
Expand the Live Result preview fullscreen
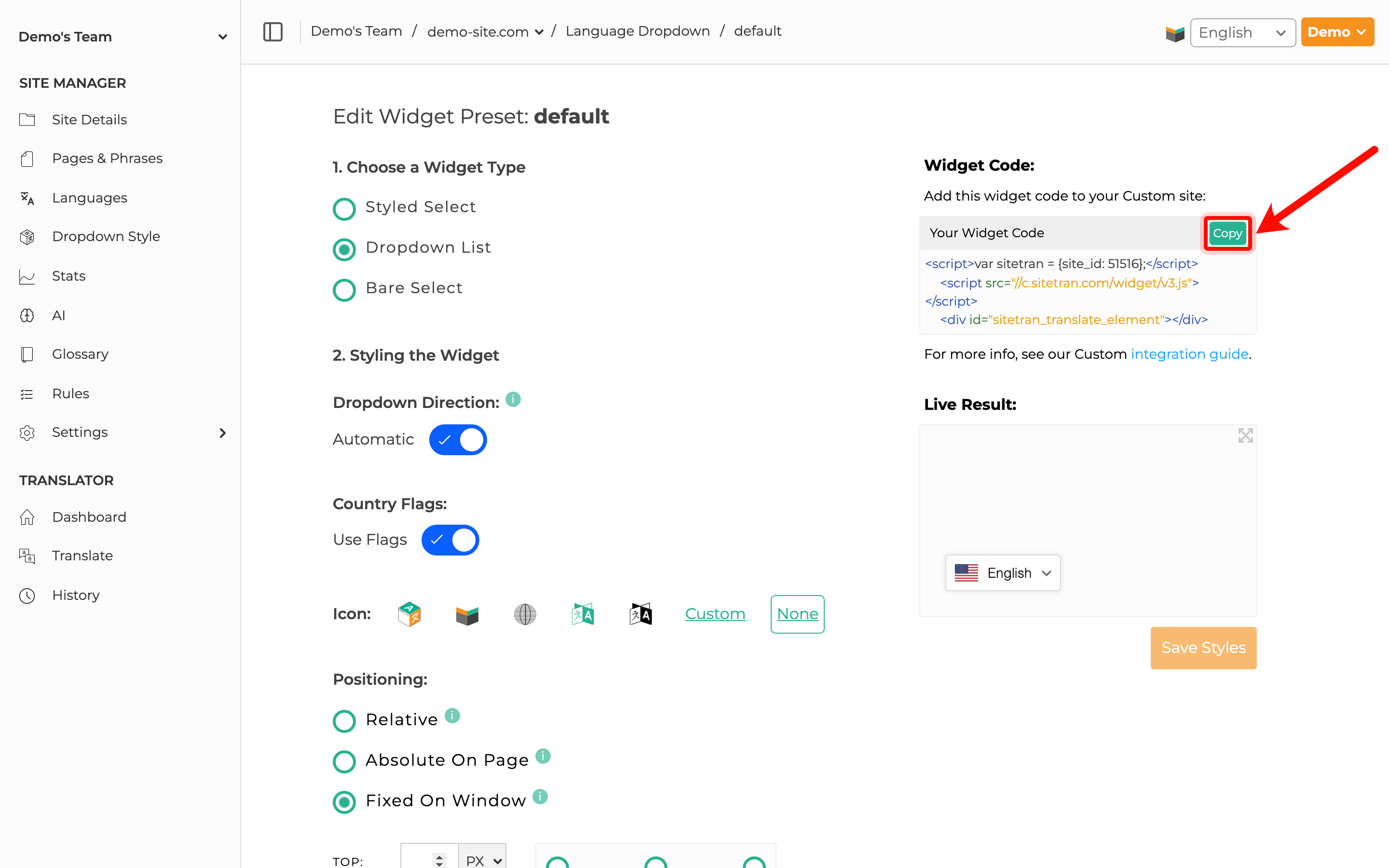[1245, 436]
